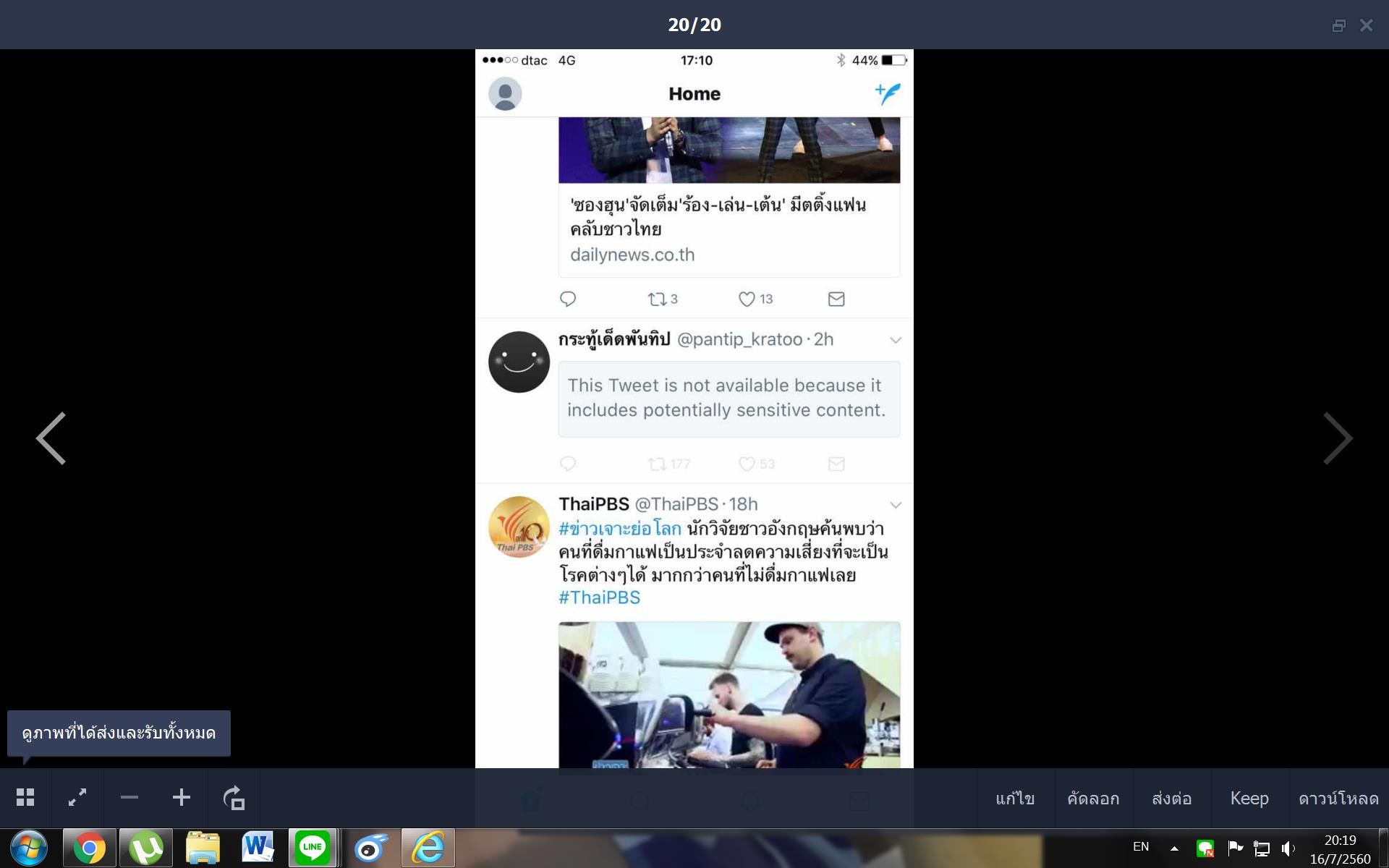The image size is (1389, 868).
Task: Restore down the image viewer window
Action: tap(1338, 25)
